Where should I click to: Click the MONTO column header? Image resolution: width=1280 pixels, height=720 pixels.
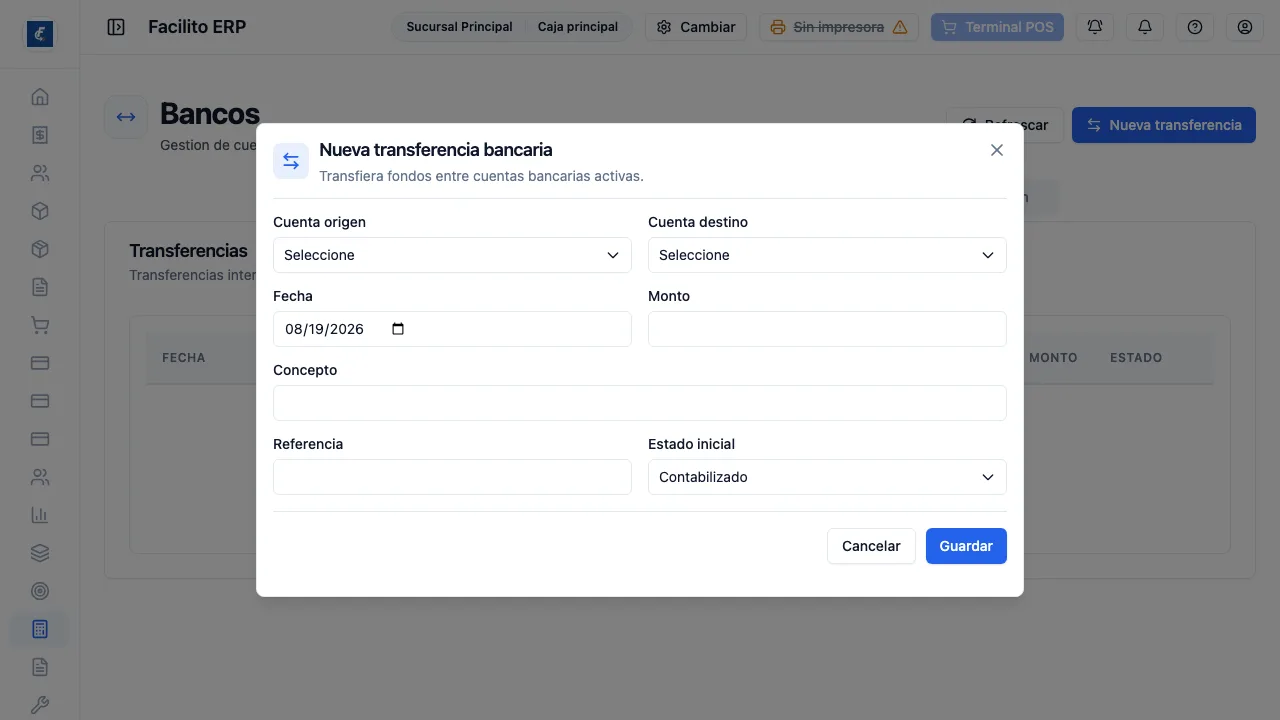point(1053,358)
